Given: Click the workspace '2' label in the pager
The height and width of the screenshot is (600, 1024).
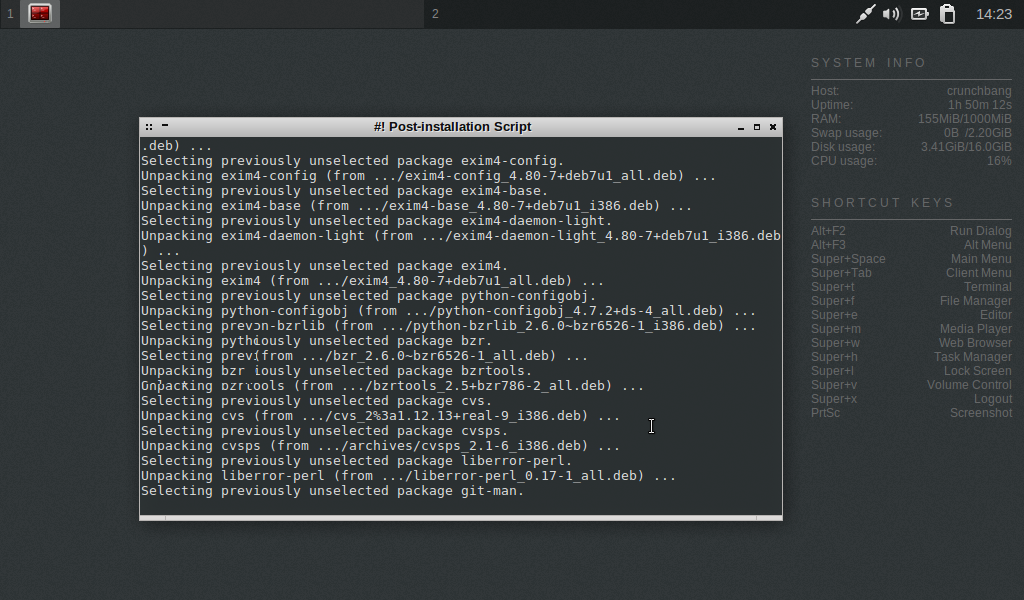Looking at the screenshot, I should click(x=434, y=14).
